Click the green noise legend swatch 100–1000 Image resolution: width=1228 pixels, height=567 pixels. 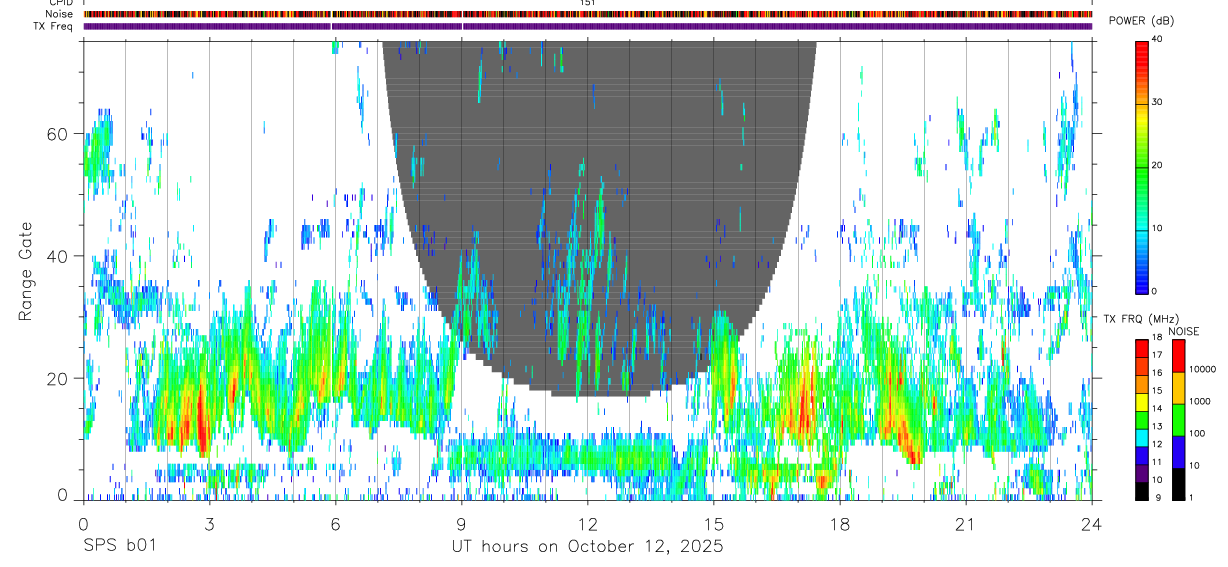pos(1178,420)
